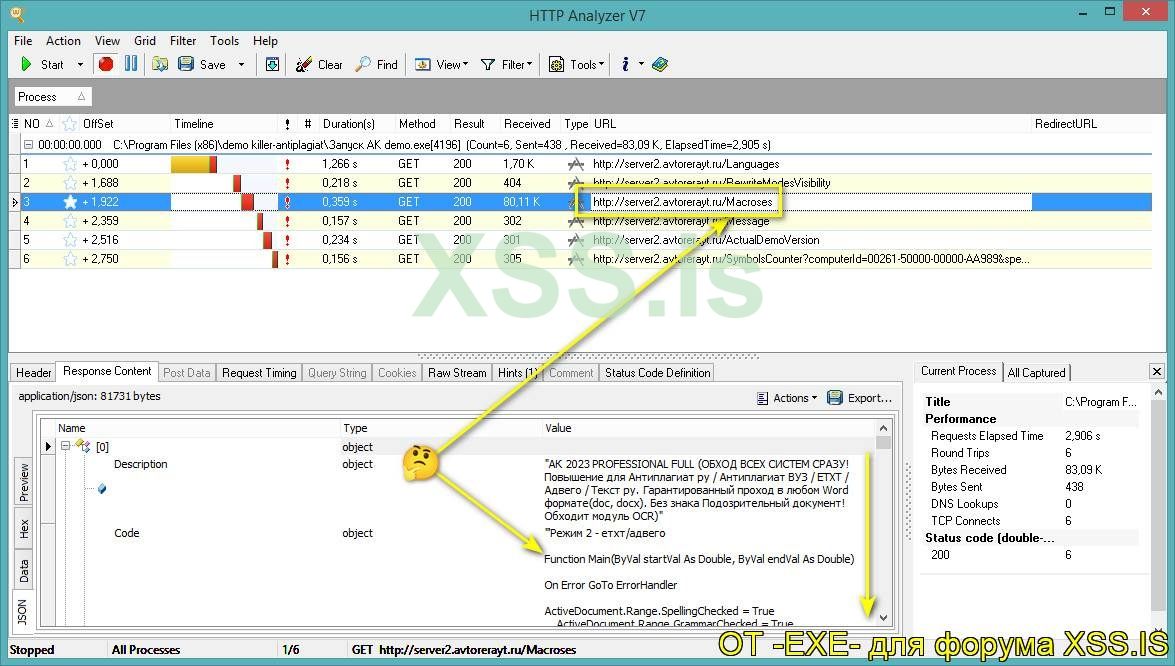This screenshot has height=666, width=1175.
Task: Click the toolbar icon left of Clear
Action: pos(272,64)
